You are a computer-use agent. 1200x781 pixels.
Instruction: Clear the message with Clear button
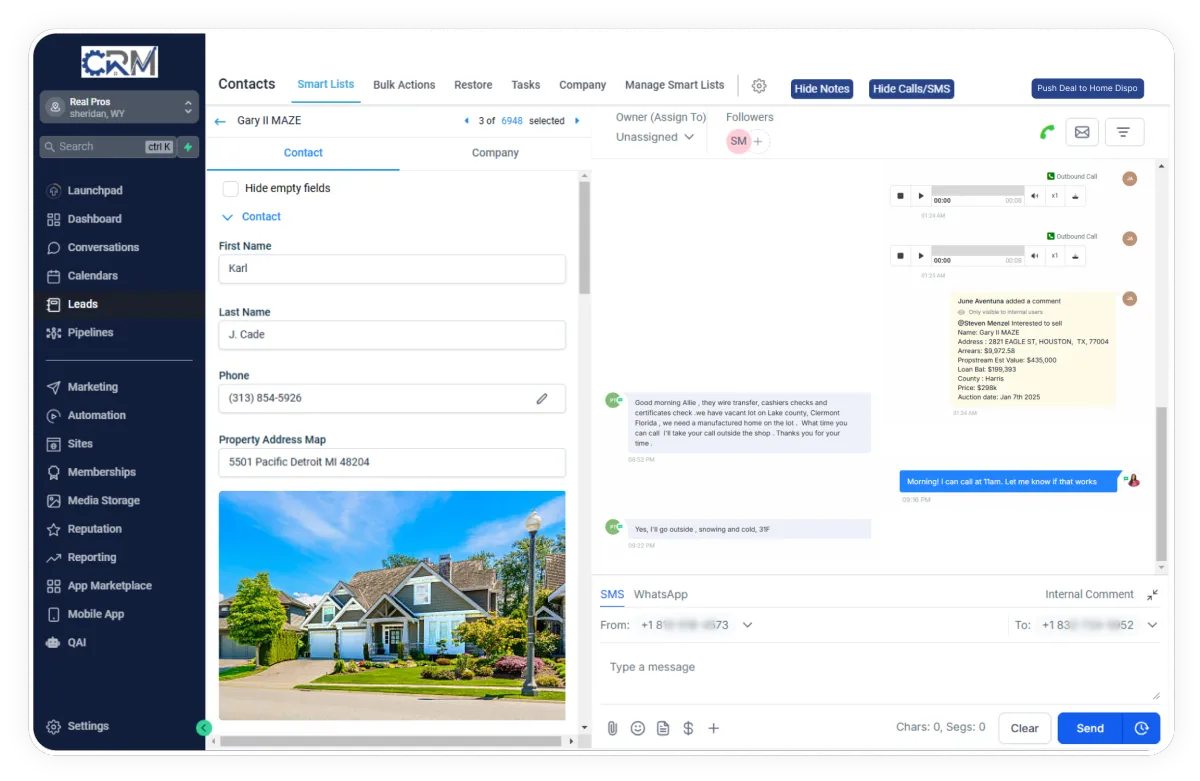(1024, 728)
